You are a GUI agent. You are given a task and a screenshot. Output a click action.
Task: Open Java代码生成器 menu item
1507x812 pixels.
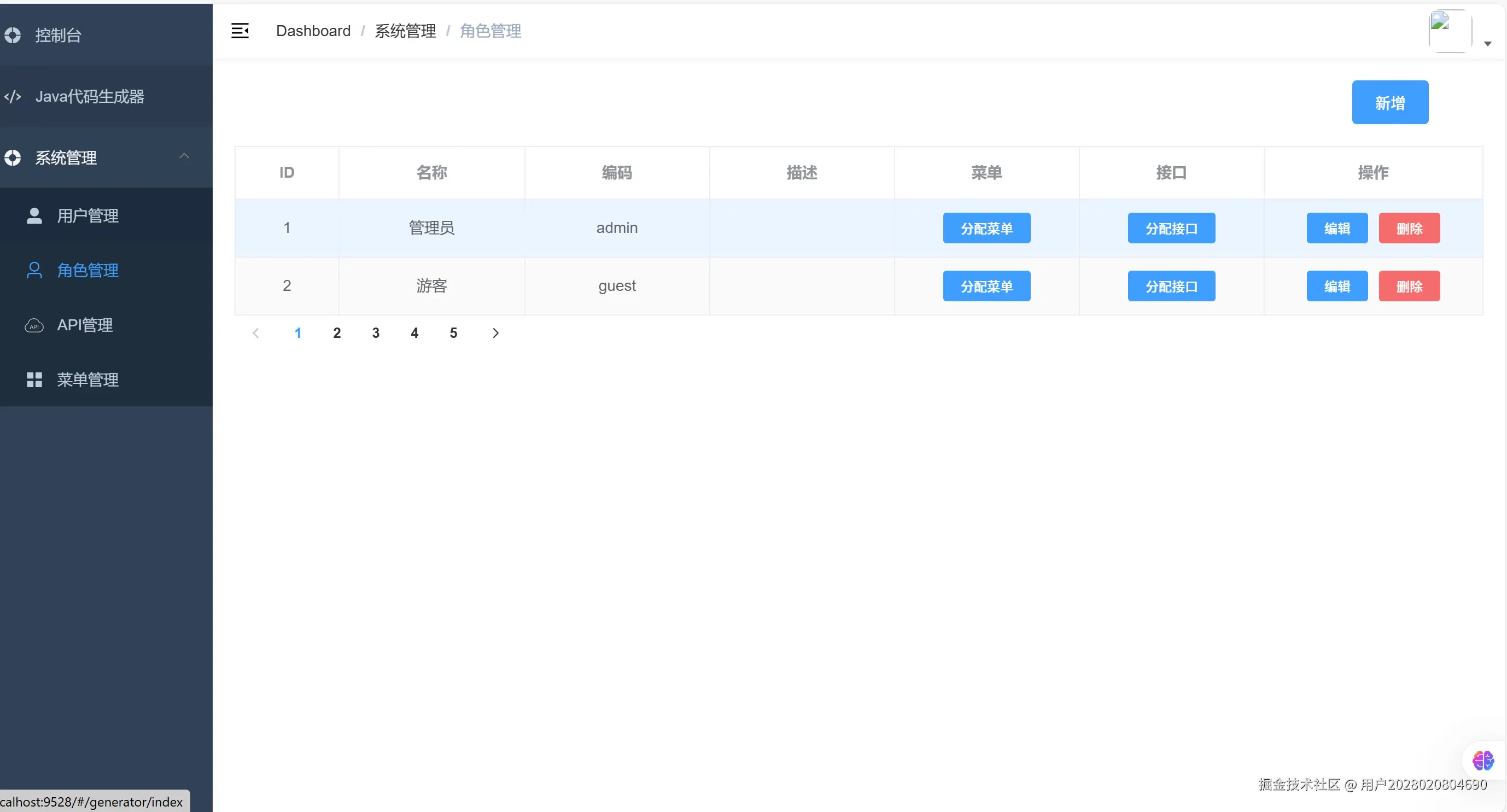90,97
